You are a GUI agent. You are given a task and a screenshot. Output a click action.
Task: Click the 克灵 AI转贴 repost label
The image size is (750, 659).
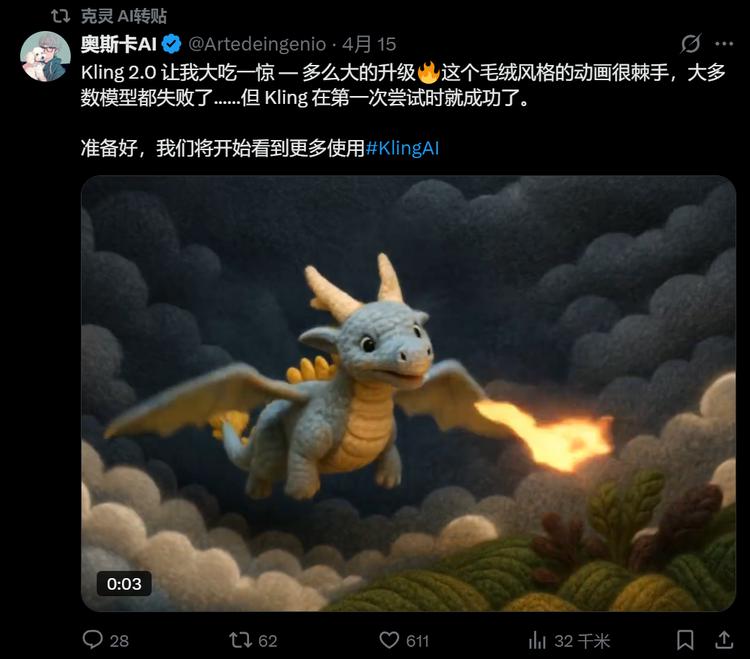point(123,16)
